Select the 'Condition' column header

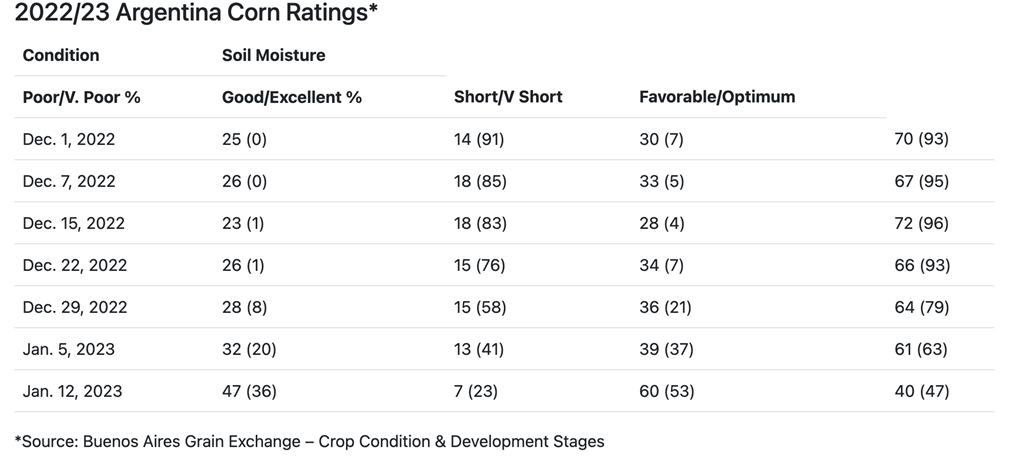[x=61, y=55]
